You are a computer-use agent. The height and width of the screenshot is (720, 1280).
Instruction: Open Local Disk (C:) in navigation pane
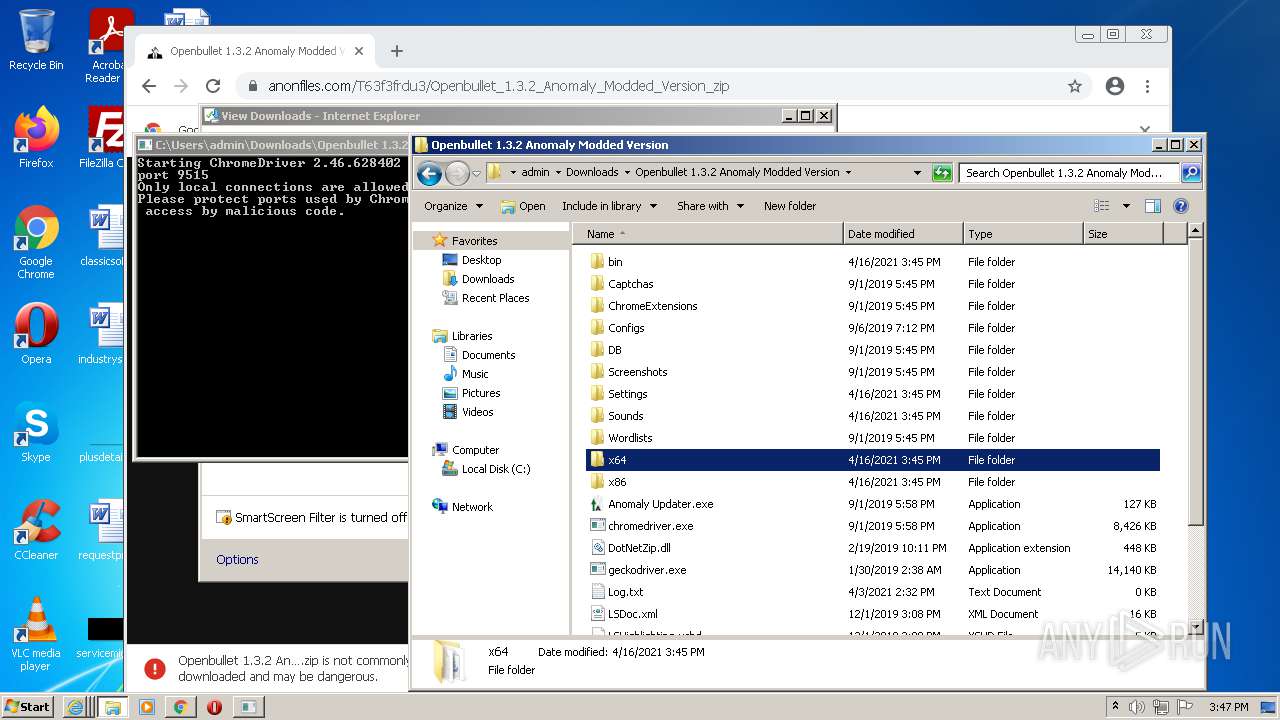pyautogui.click(x=495, y=469)
